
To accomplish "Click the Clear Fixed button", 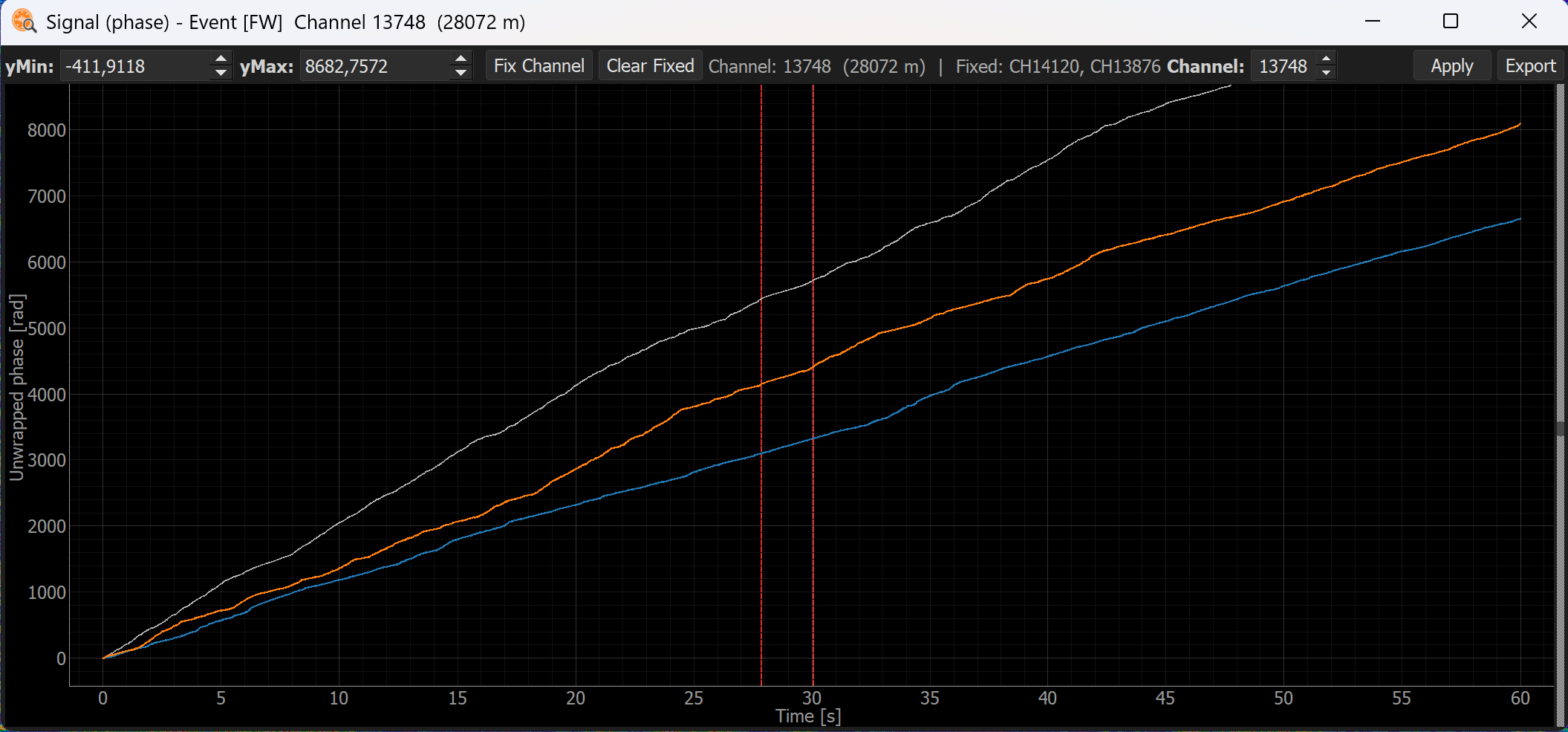I will 650,66.
